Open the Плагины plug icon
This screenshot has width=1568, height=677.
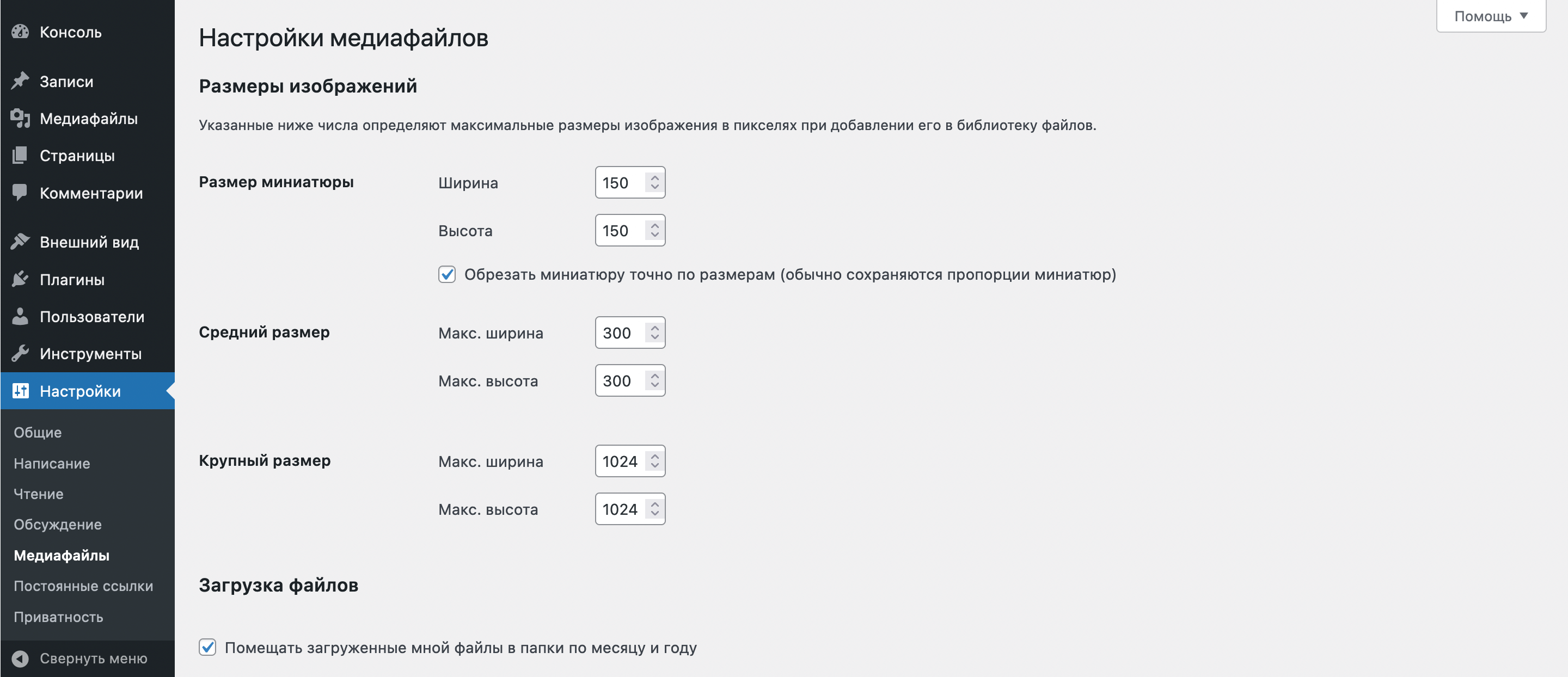point(20,279)
